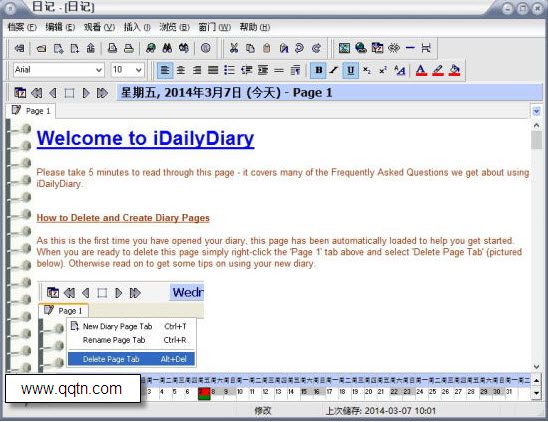The width and height of the screenshot is (548, 422).
Task: Click the calendar date insert icon beside the globe
Action: (377, 48)
